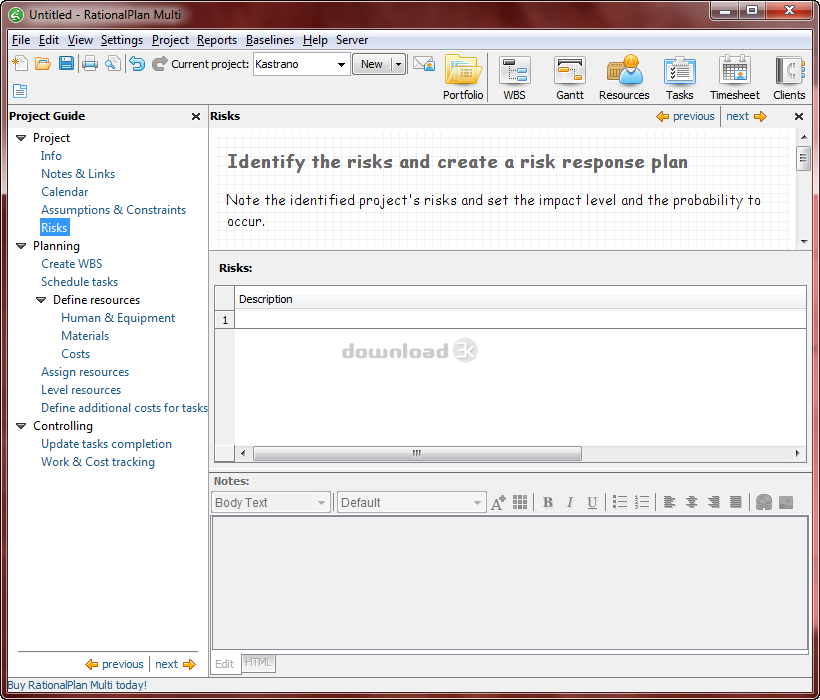The width and height of the screenshot is (820, 700).
Task: Undo the last action
Action: [x=137, y=64]
